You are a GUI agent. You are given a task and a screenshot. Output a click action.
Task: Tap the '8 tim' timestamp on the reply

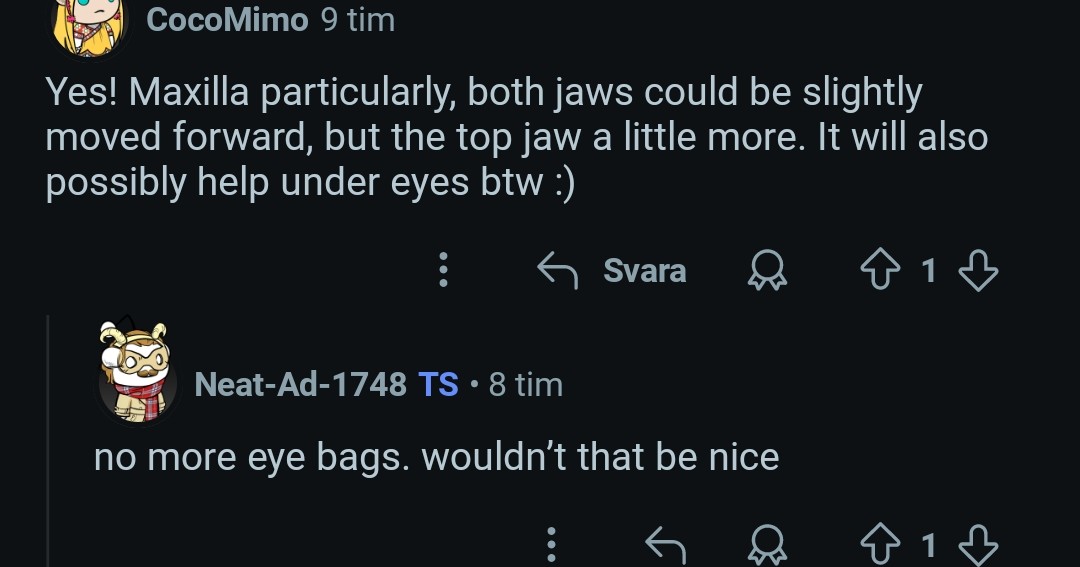tap(526, 384)
